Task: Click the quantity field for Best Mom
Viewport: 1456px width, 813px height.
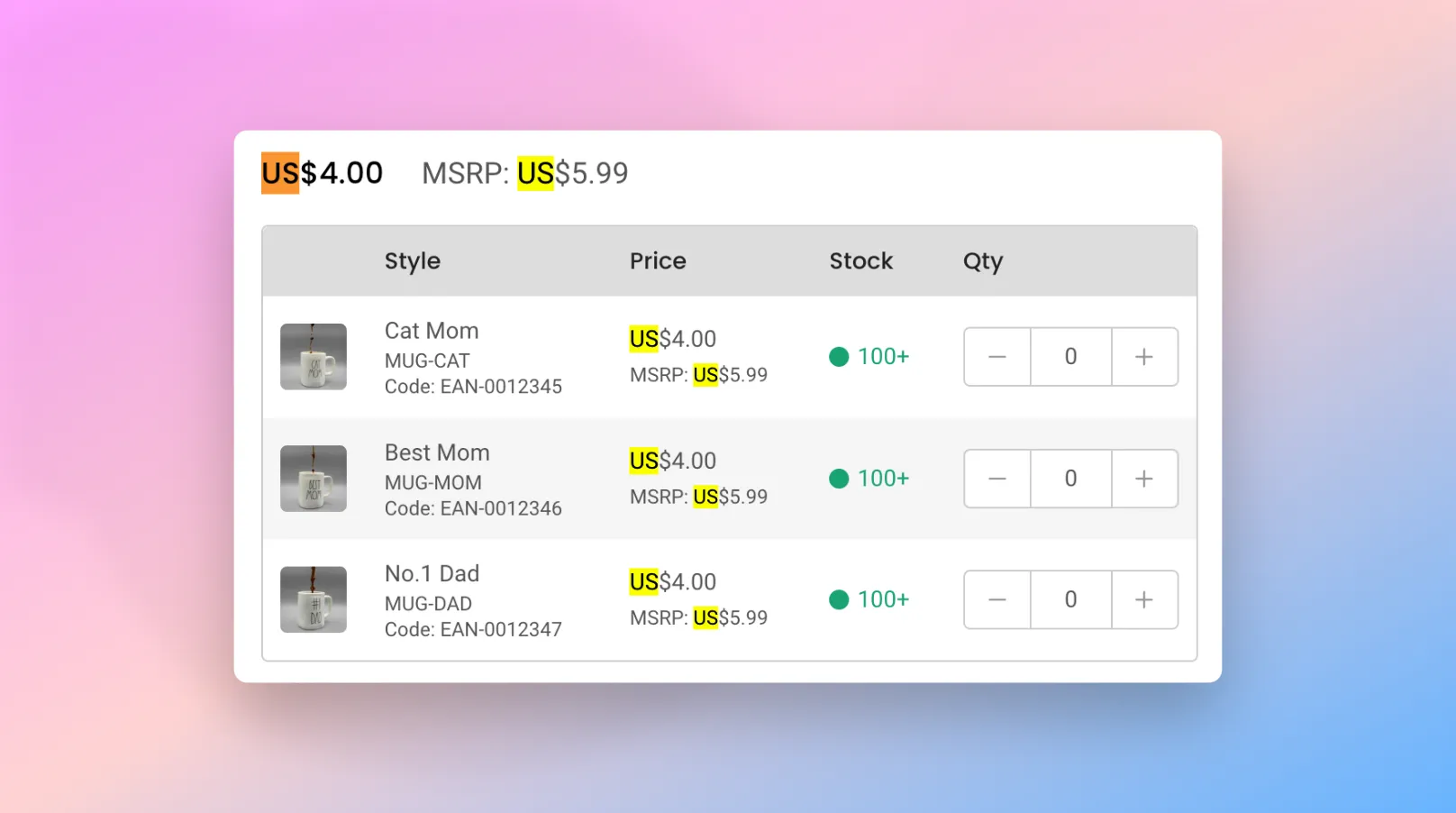Action: click(1071, 479)
